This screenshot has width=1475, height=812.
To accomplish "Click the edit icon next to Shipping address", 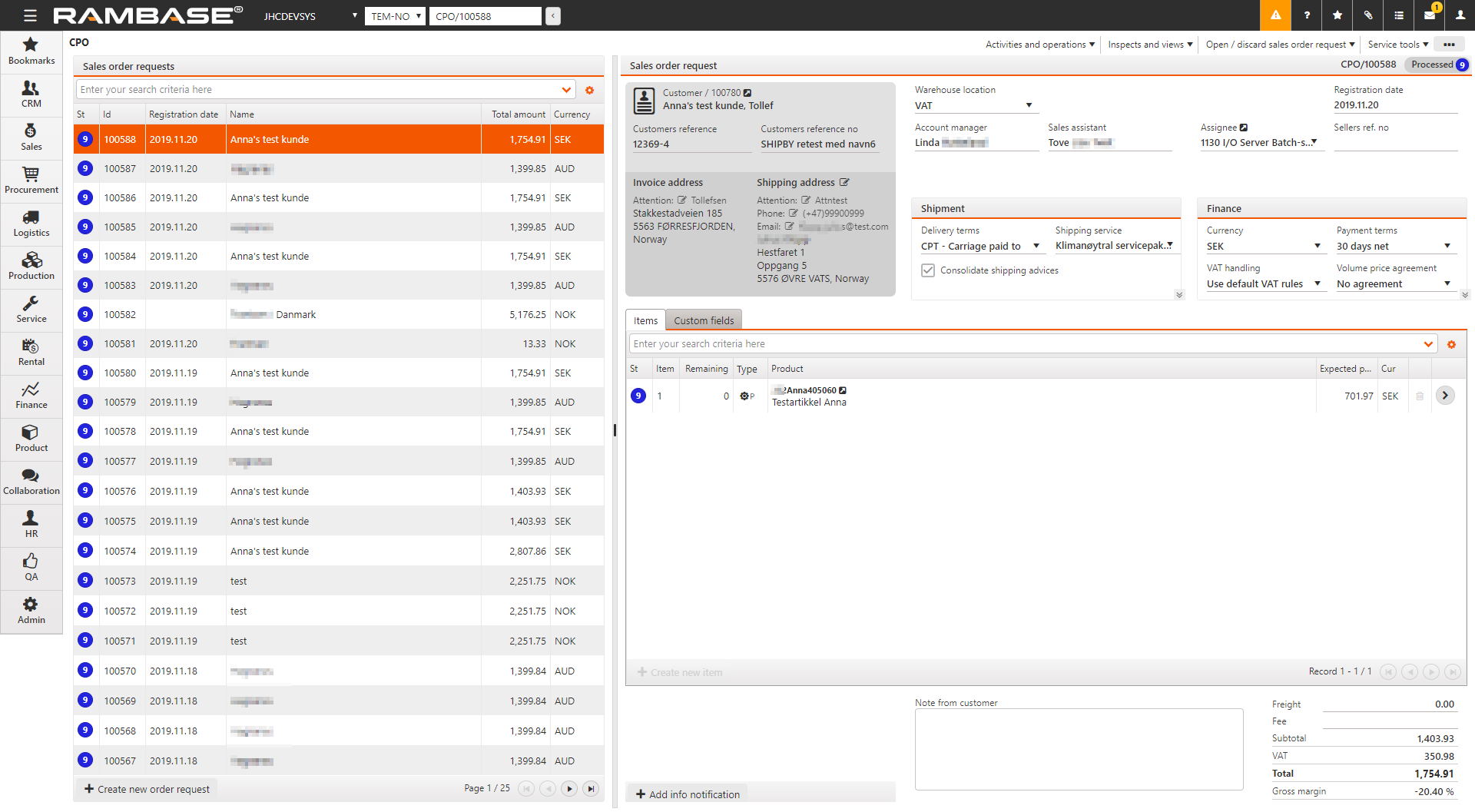I will click(x=844, y=183).
